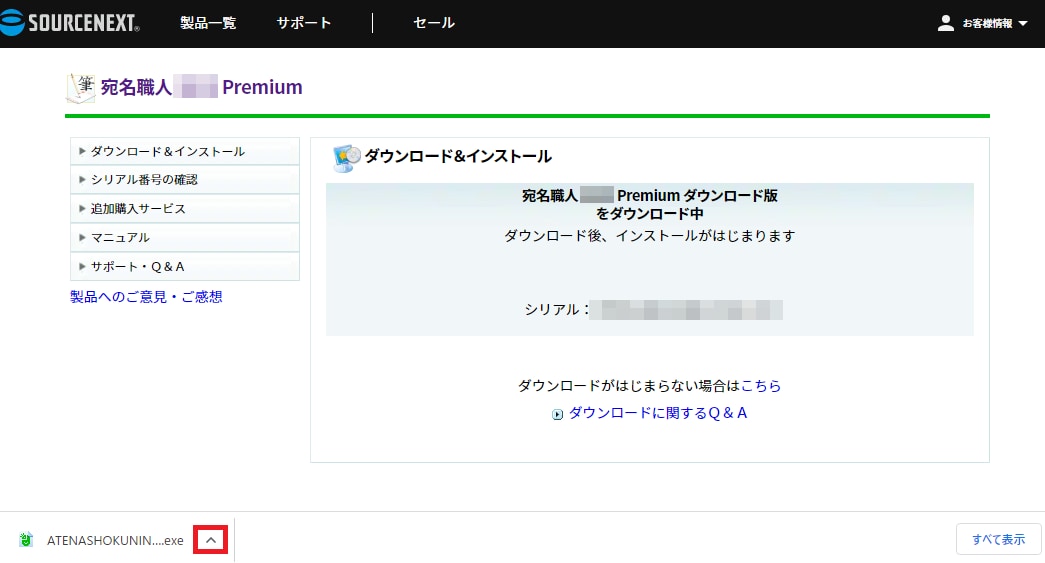1045x563 pixels.
Task: Click the downloaded exe file icon
Action: click(26, 540)
